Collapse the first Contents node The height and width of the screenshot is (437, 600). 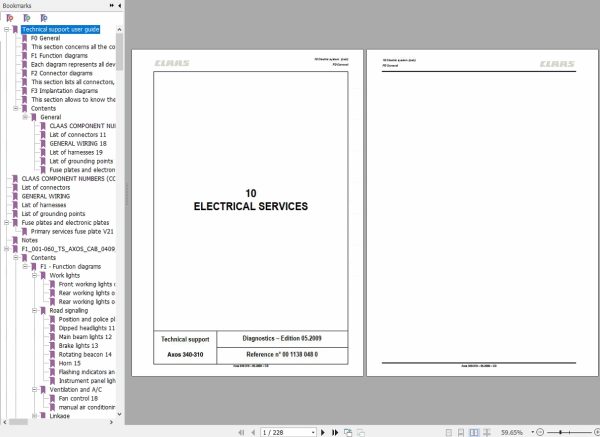pyautogui.click(x=16, y=109)
